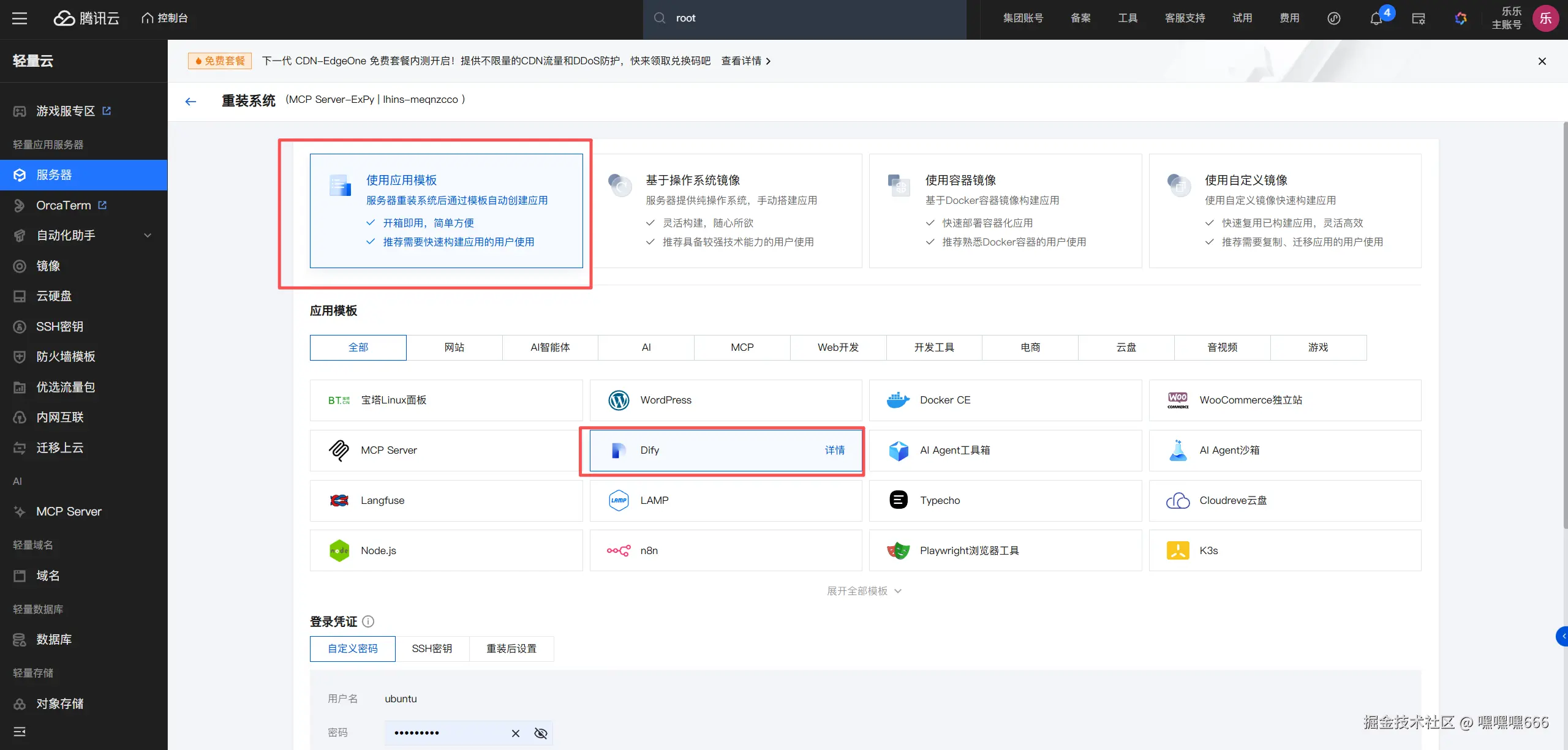Click the 宝塔Linux面板 BT logo icon
Image resolution: width=1568 pixels, height=750 pixels.
point(339,400)
